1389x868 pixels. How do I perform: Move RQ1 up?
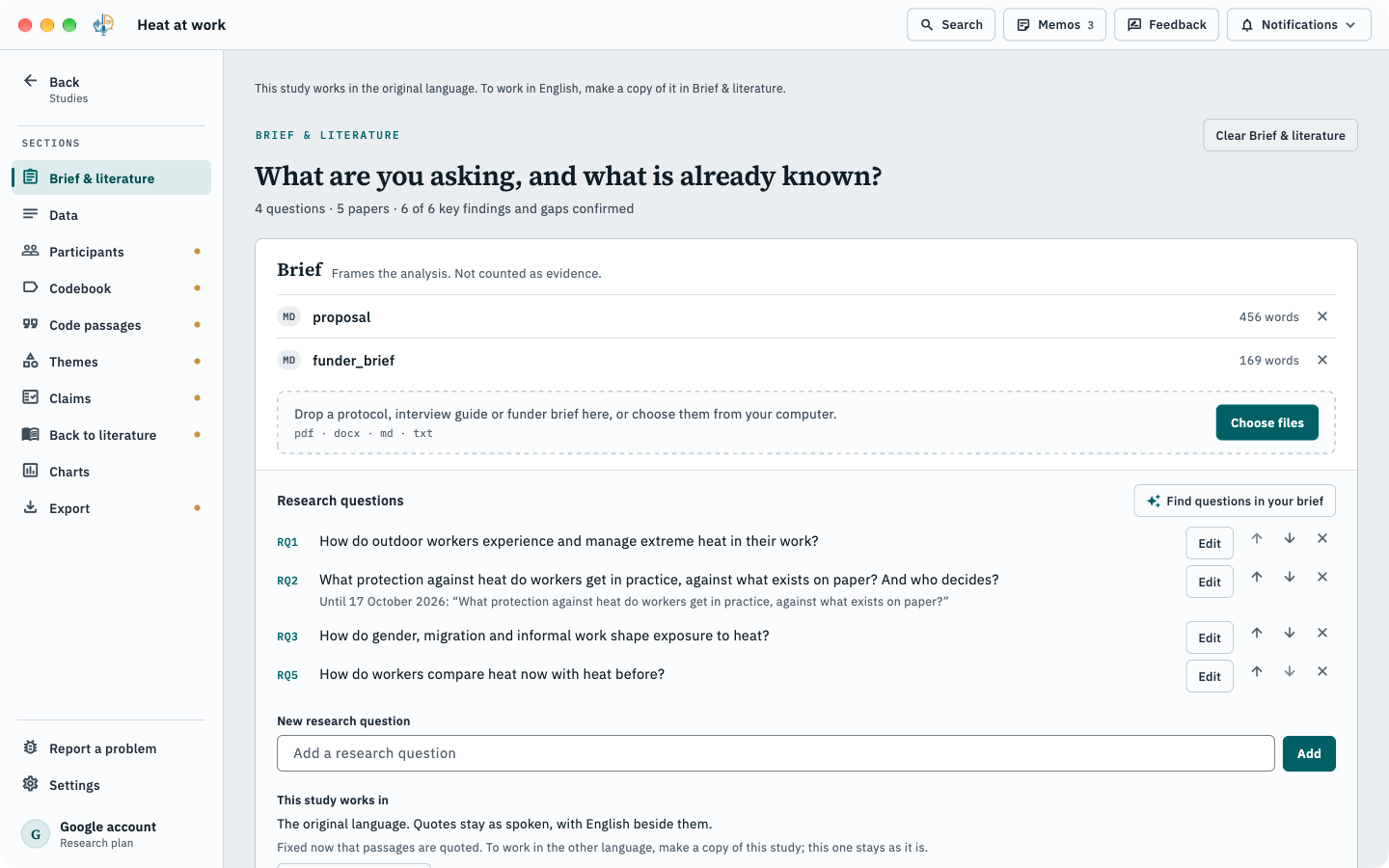1257,538
